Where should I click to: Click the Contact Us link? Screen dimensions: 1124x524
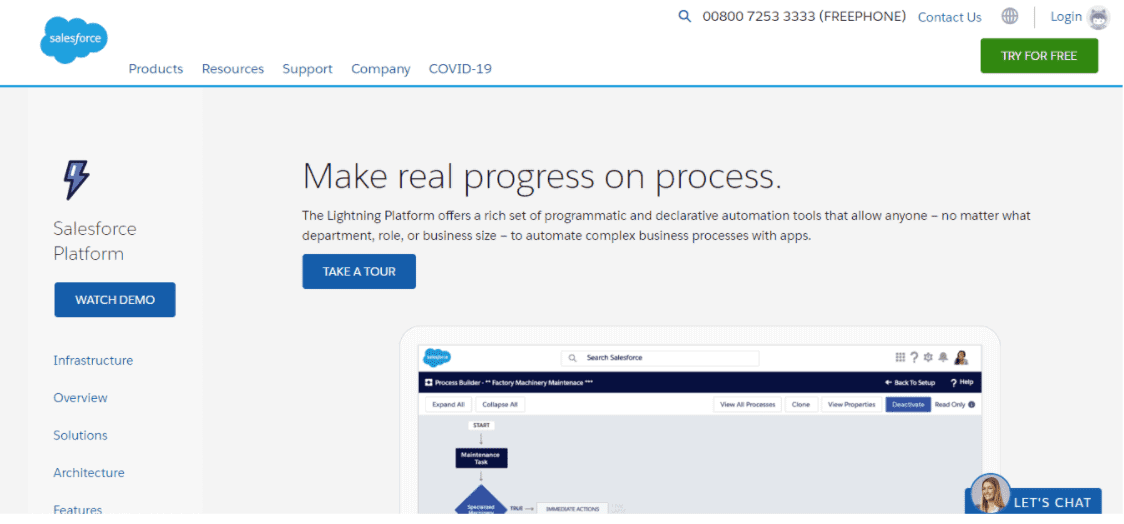950,17
